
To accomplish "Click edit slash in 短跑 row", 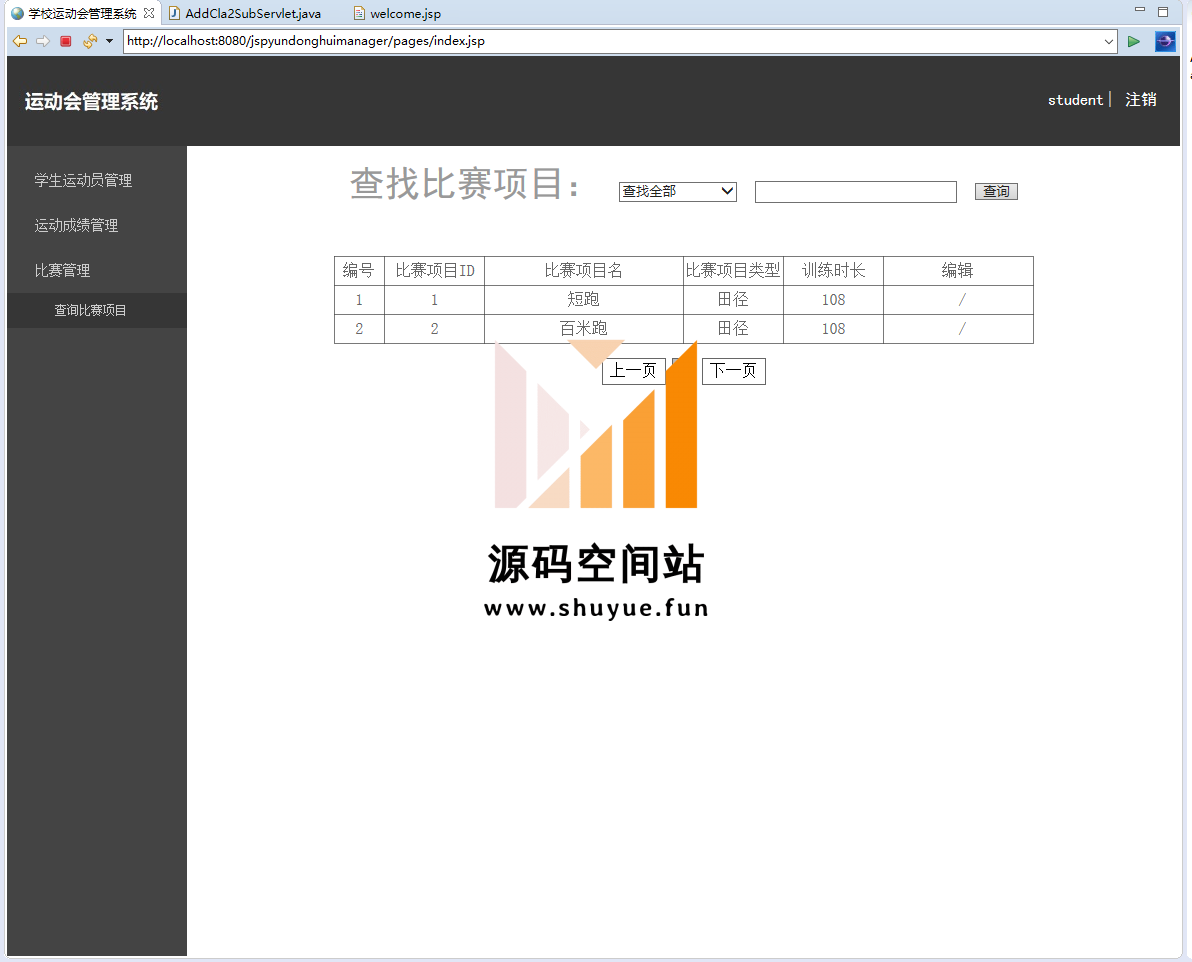I will (962, 300).
